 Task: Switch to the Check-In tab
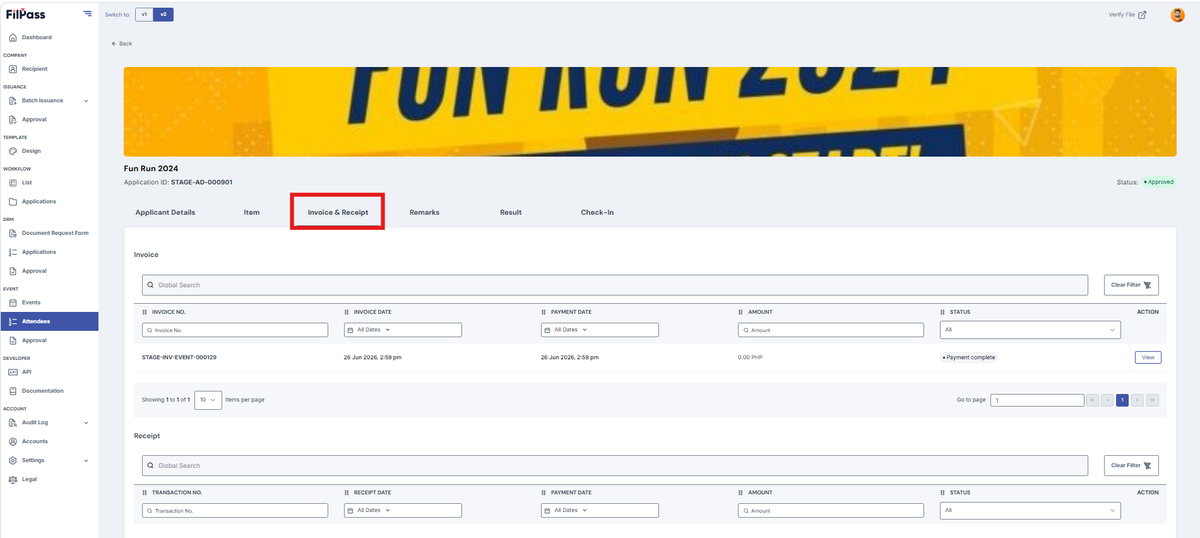tap(597, 212)
